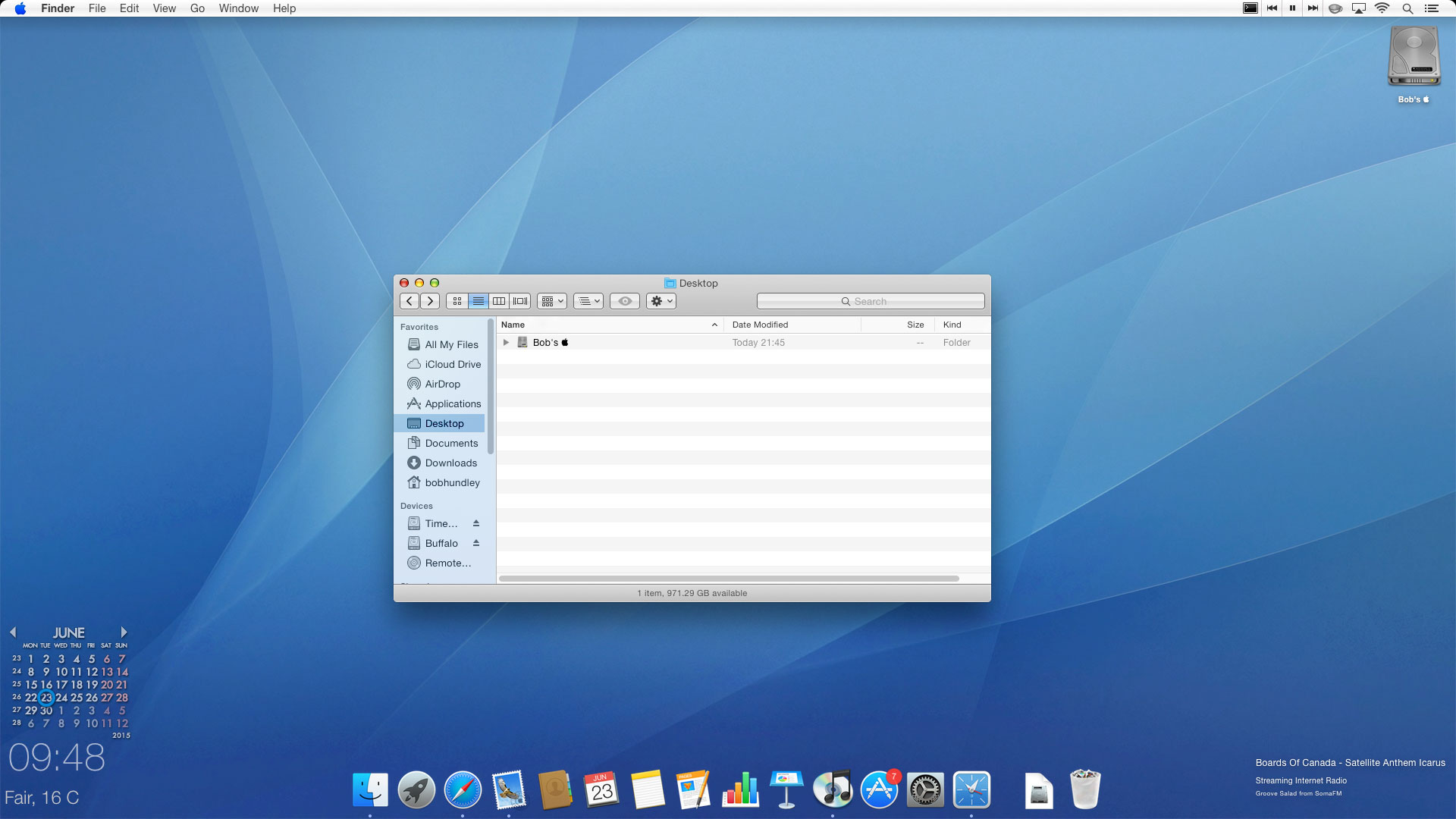This screenshot has height=819, width=1456.
Task: Click the horizontal scrollbar in the file list
Action: (x=728, y=579)
